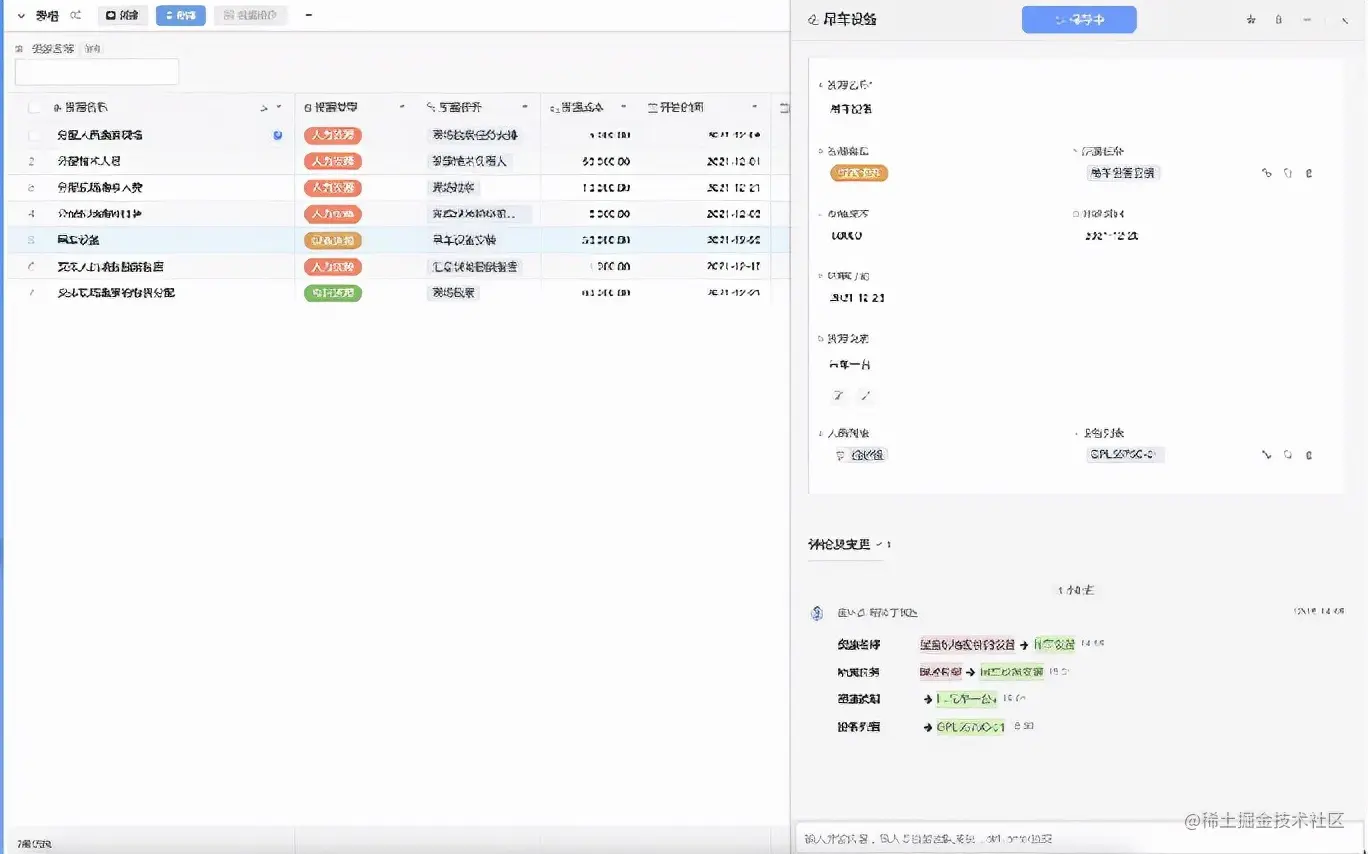Click the refresh icon beside the related task chip
Image resolution: width=1368 pixels, height=854 pixels.
[x=1288, y=173]
